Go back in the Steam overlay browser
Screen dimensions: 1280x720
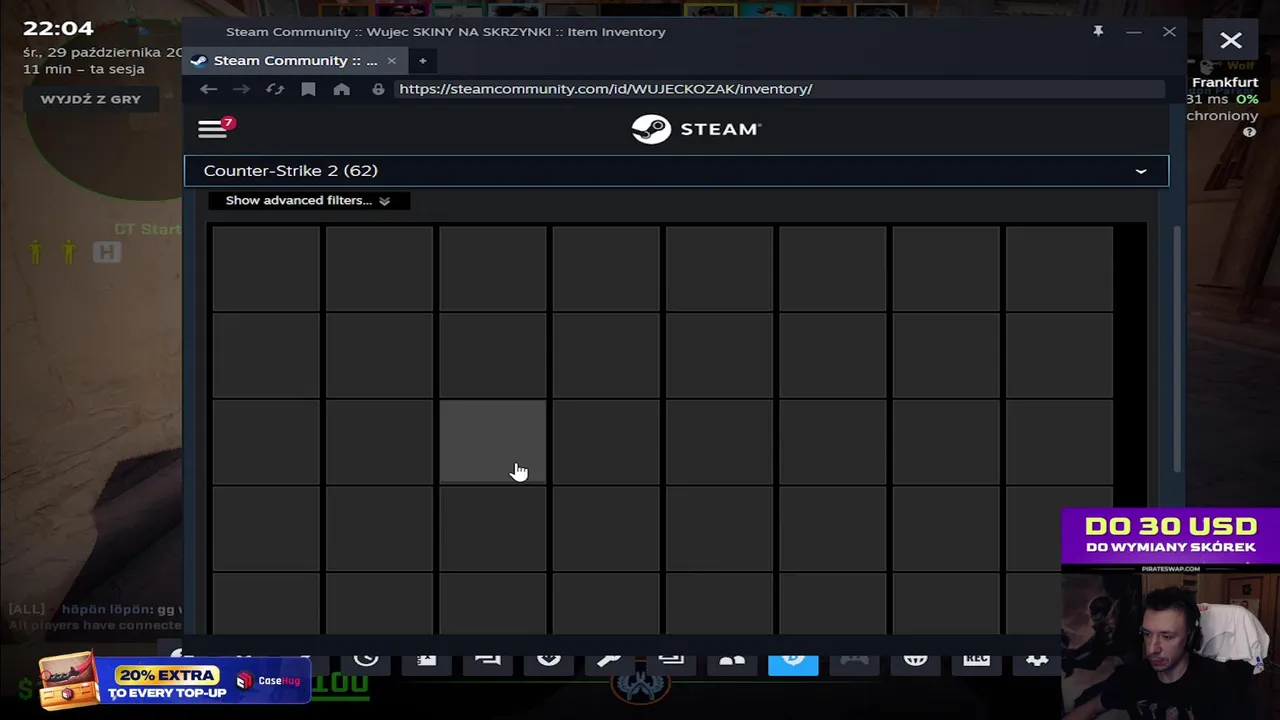pyautogui.click(x=208, y=89)
